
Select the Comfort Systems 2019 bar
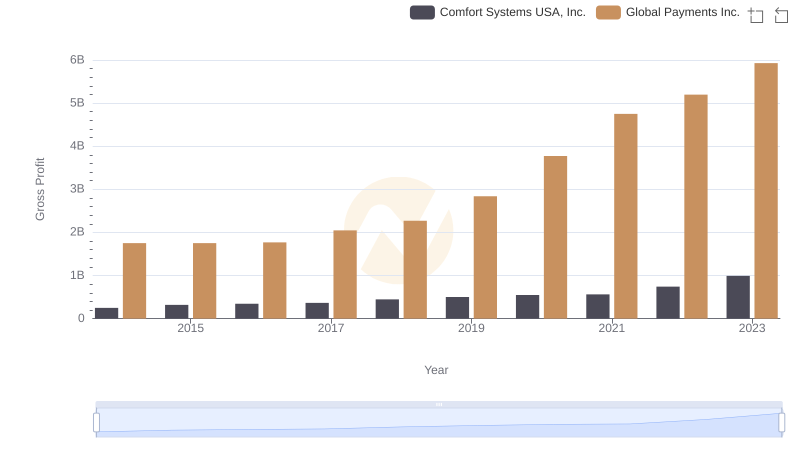click(457, 308)
